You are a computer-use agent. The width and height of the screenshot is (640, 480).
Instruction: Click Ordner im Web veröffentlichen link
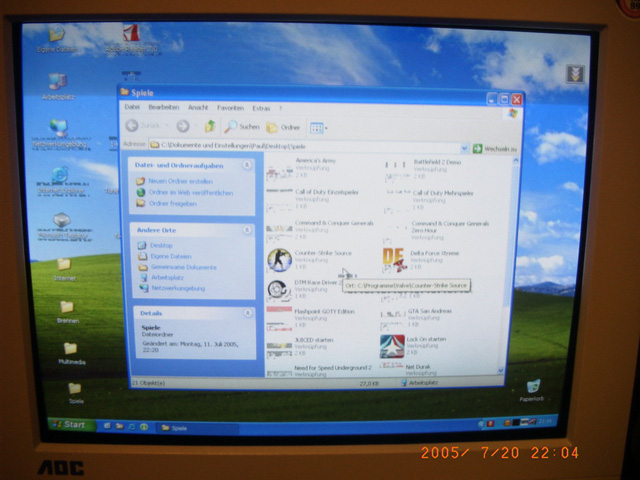[x=191, y=193]
